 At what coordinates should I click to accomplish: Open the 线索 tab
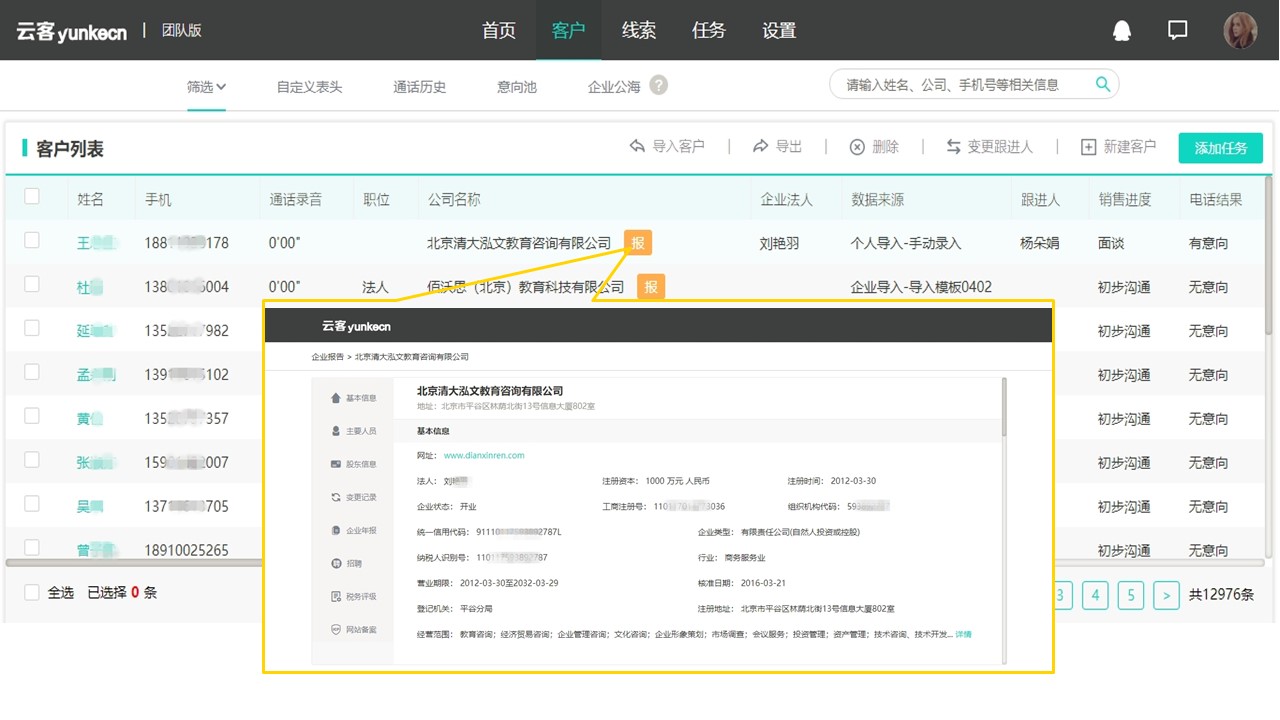point(639,30)
